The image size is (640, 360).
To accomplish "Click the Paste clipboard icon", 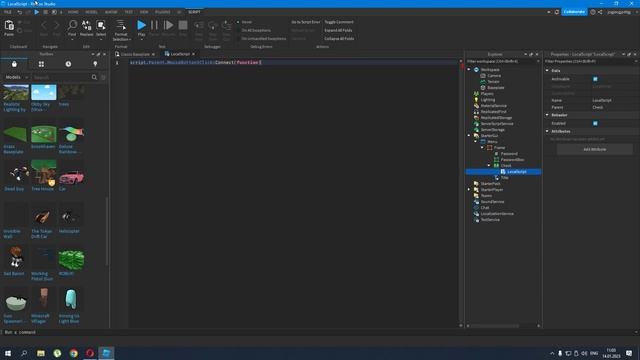I will pyautogui.click(x=9, y=26).
